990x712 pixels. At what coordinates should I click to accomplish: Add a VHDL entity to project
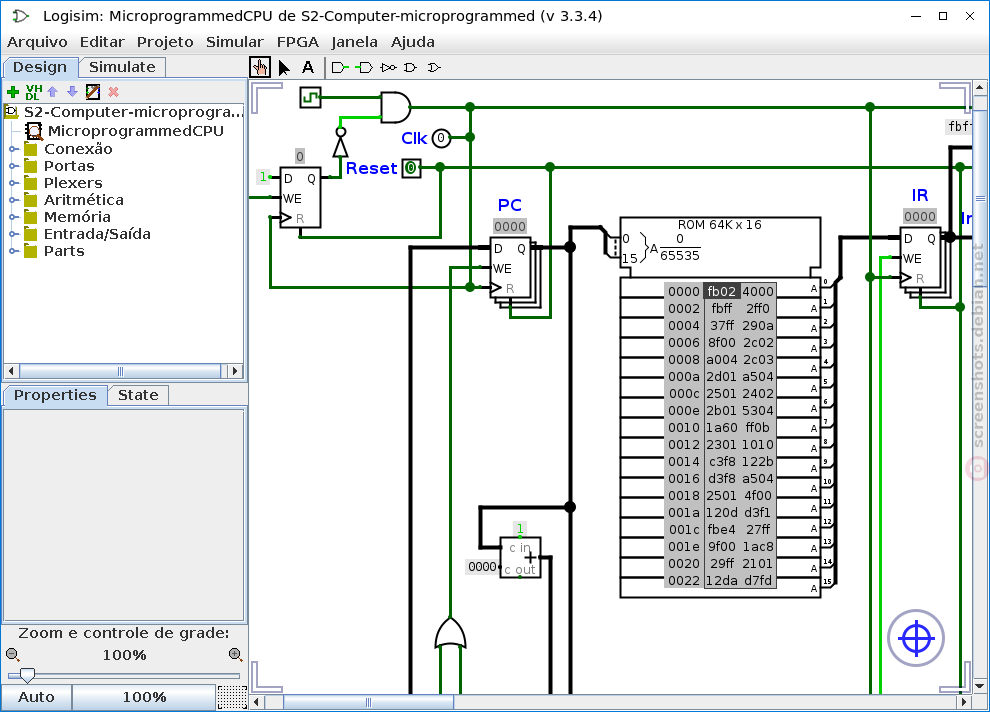click(33, 92)
